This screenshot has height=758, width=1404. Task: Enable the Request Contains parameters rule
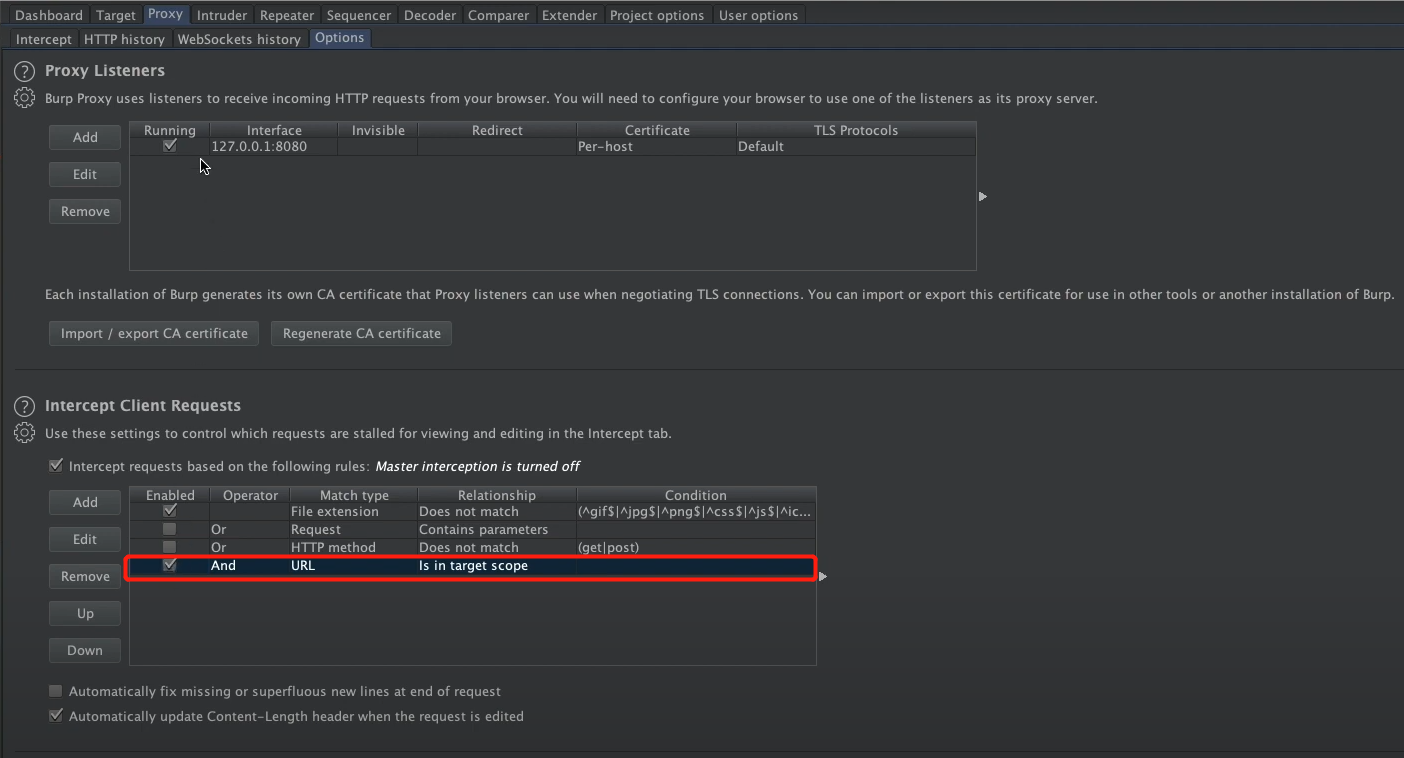tap(170, 529)
